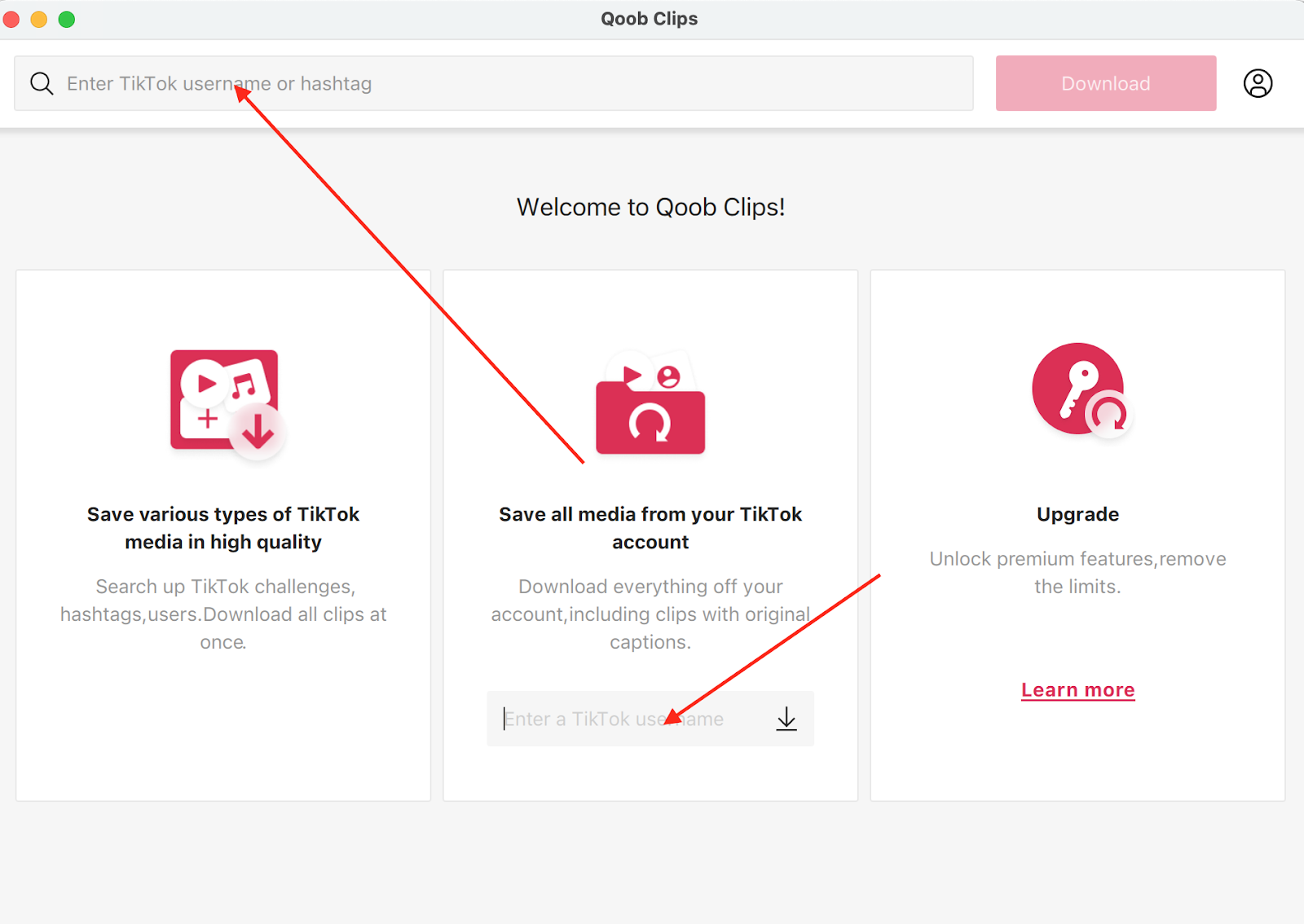
Task: Close the Qoob Clips window
Action: click(x=11, y=19)
